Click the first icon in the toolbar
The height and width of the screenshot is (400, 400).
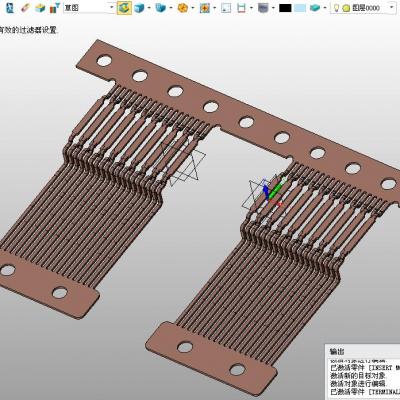tap(10, 7)
